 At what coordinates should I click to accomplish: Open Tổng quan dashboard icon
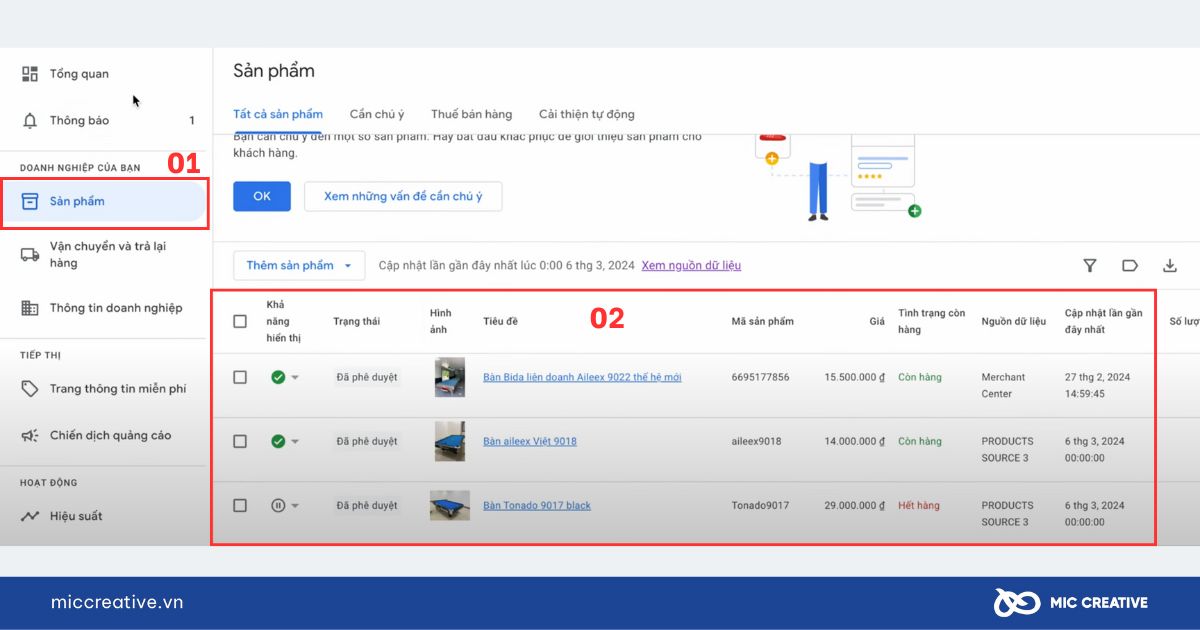click(30, 74)
